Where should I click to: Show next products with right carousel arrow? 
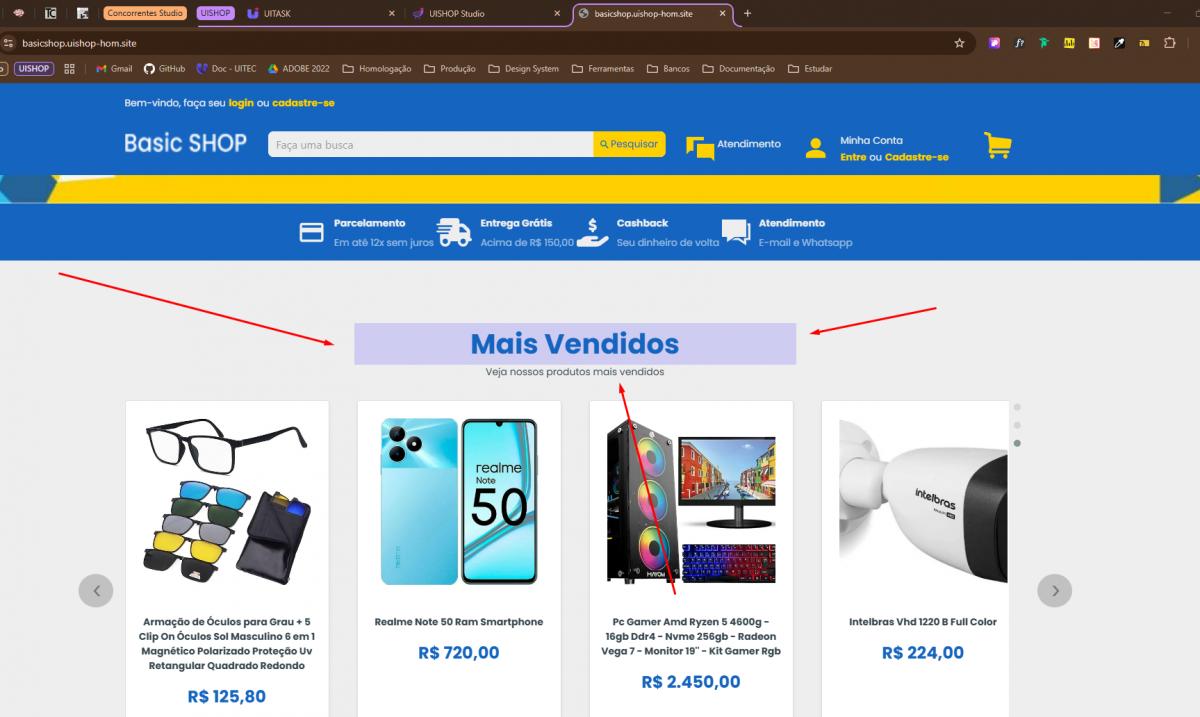point(1055,590)
